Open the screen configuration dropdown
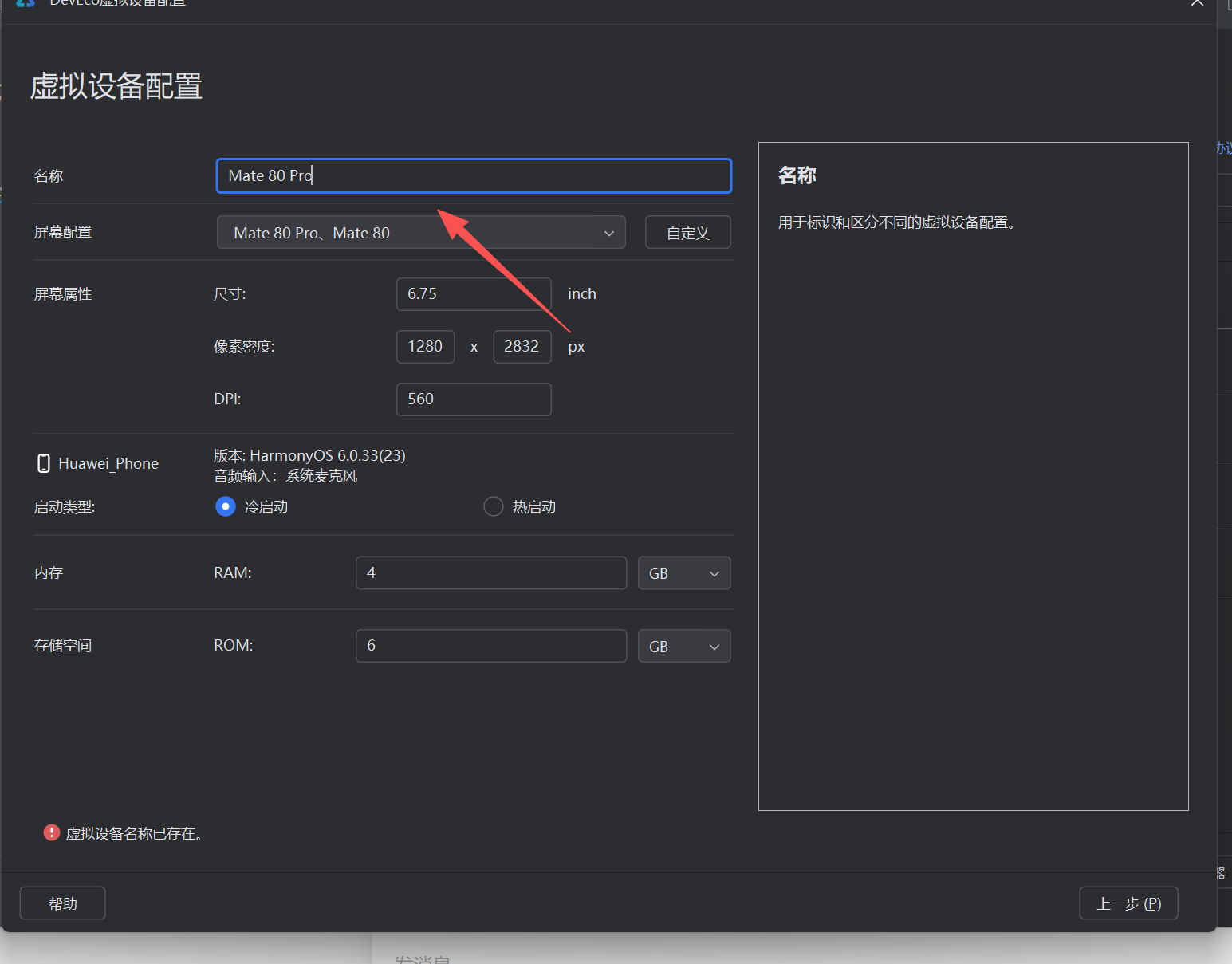This screenshot has width=1232, height=964. (x=421, y=233)
